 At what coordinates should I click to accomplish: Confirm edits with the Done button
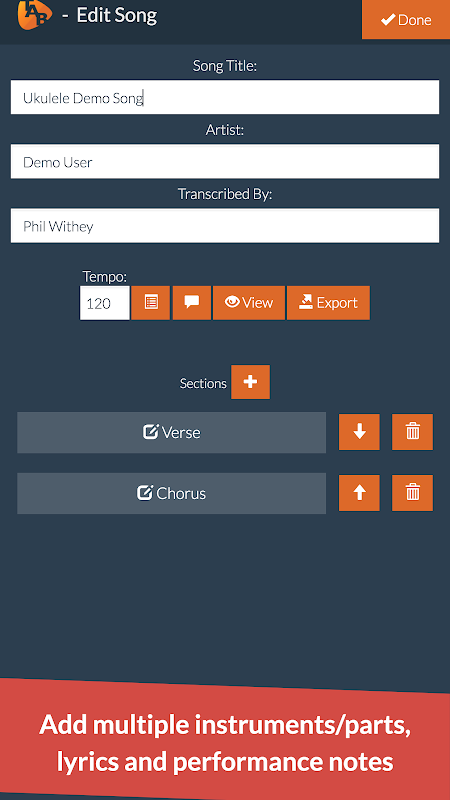coord(406,19)
